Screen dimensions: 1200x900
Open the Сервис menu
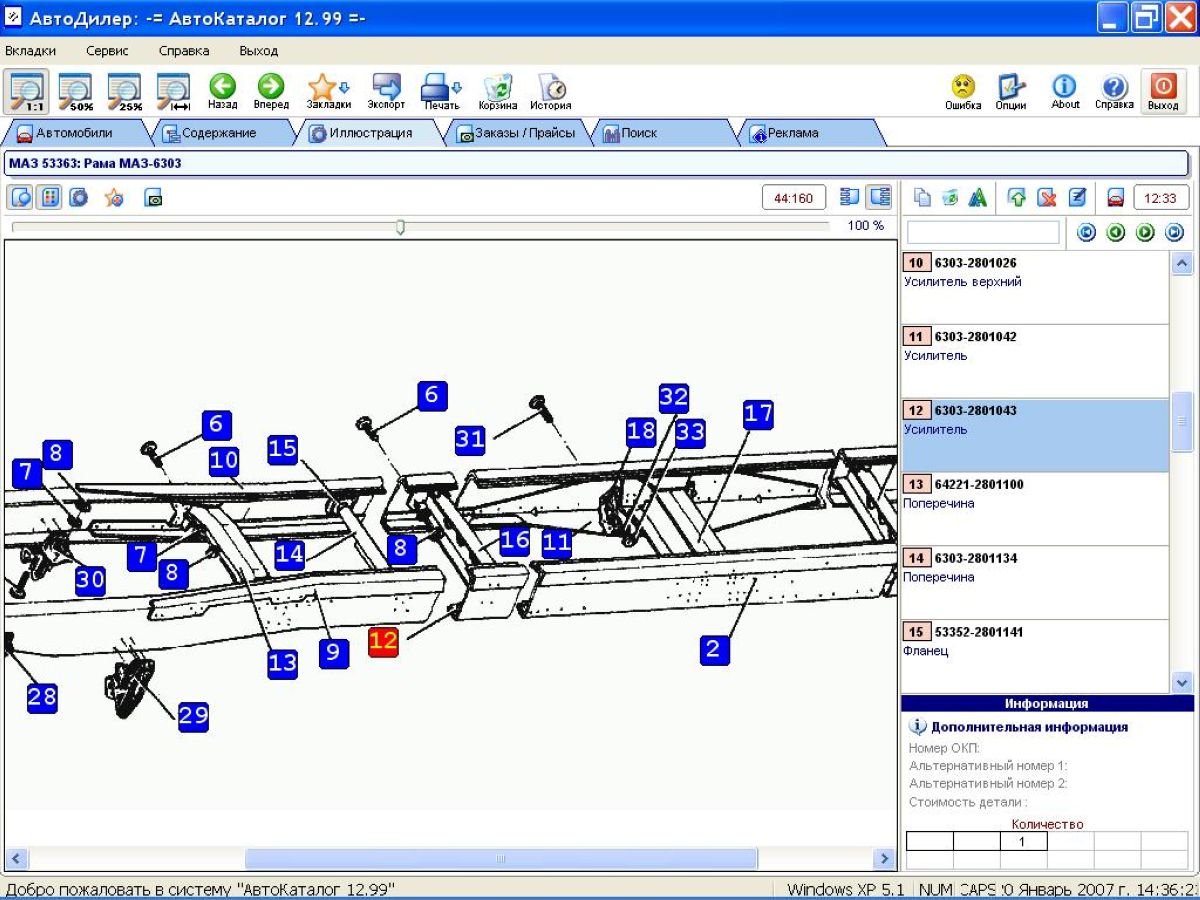coord(107,51)
